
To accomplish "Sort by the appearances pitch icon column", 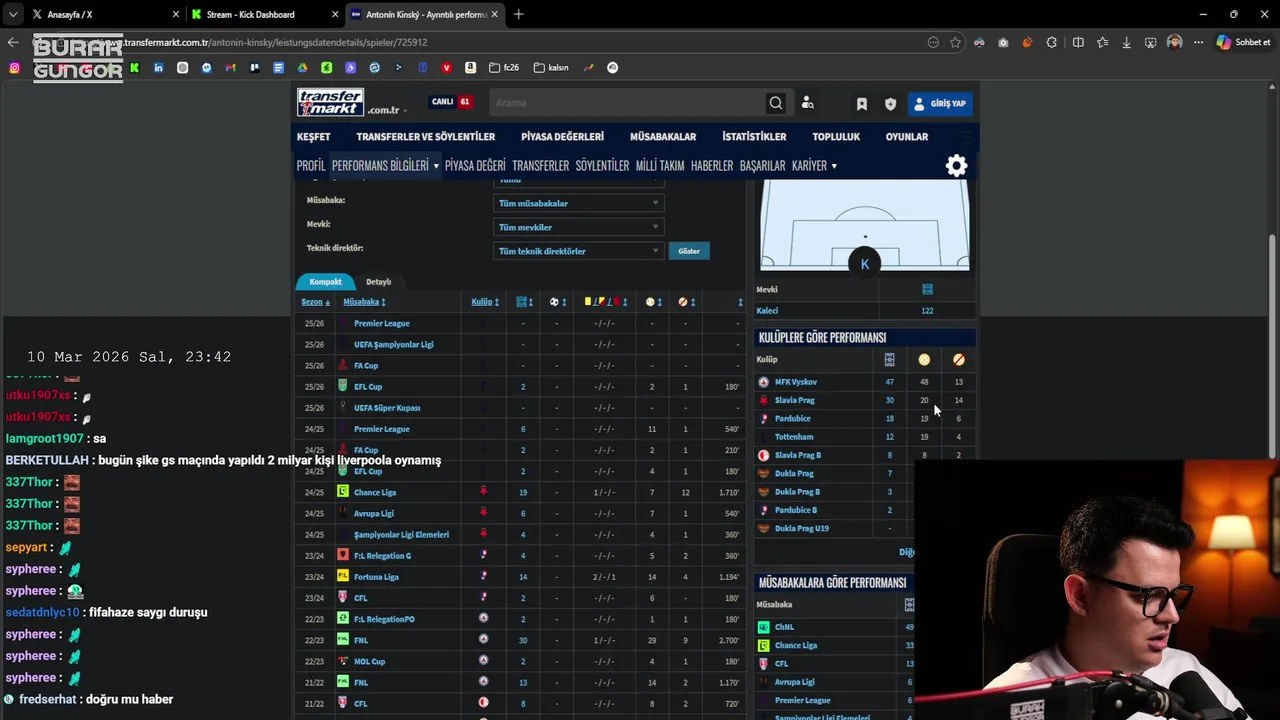I will 525,302.
